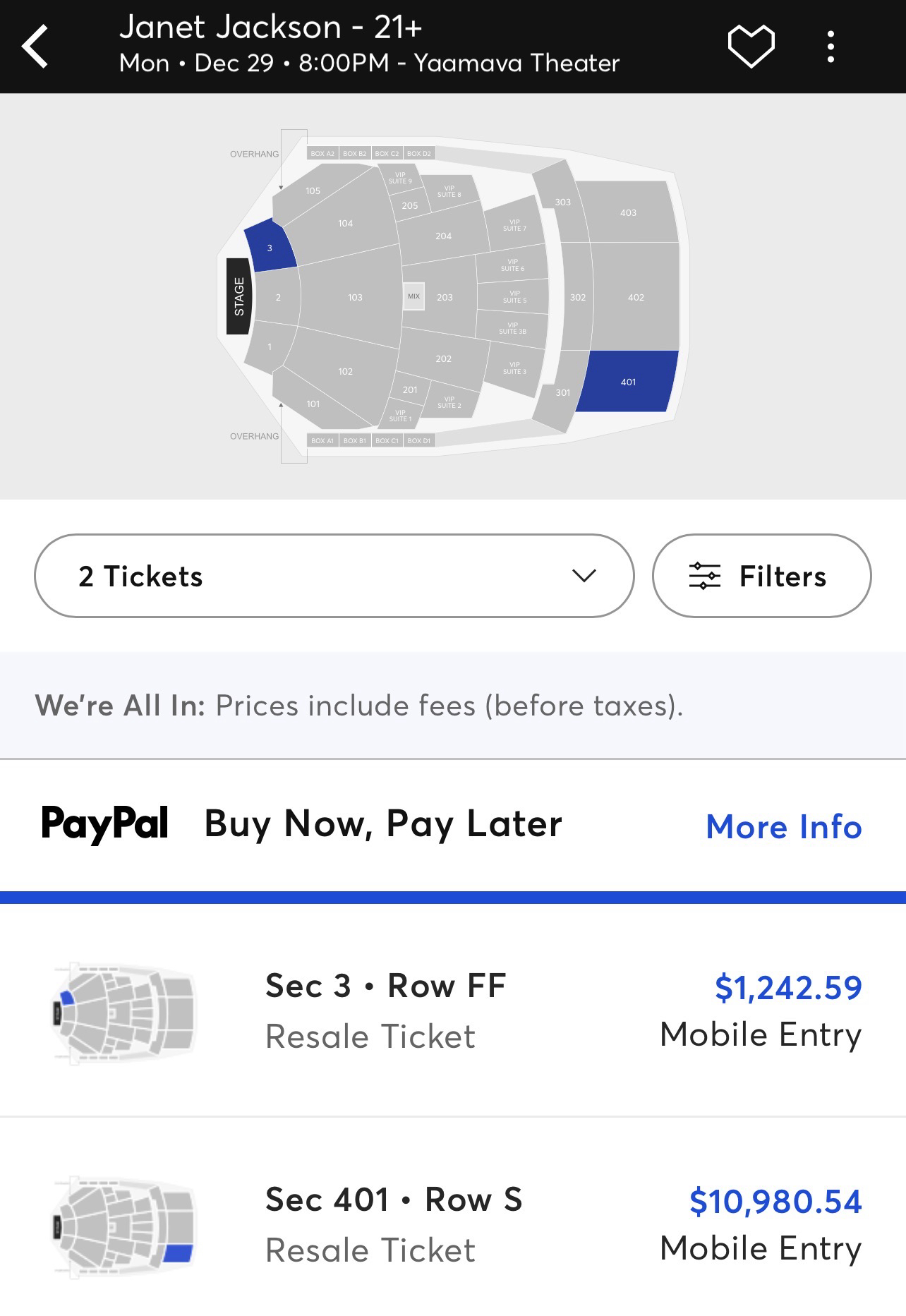Open the three-dot more options menu

[x=830, y=47]
